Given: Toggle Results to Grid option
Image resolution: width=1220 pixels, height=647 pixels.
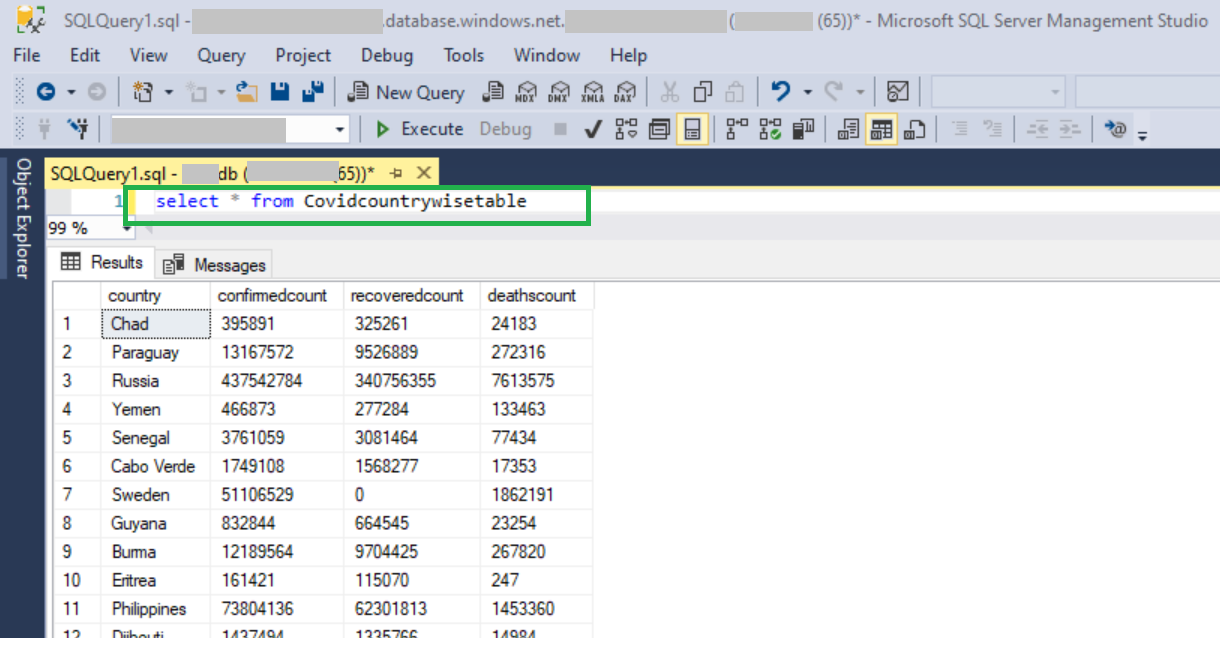Looking at the screenshot, I should (881, 129).
